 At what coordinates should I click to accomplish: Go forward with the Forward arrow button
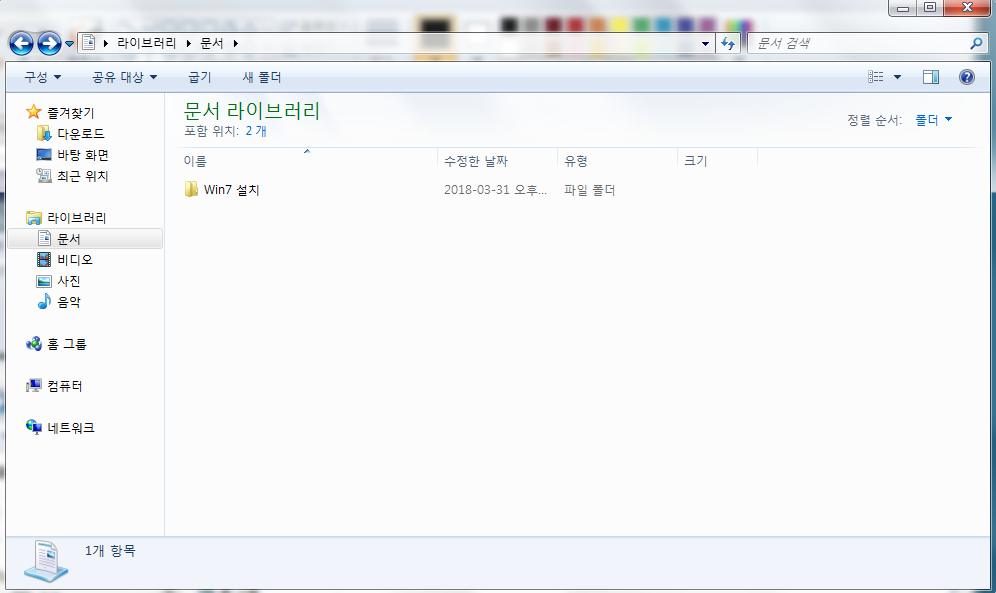pos(50,43)
